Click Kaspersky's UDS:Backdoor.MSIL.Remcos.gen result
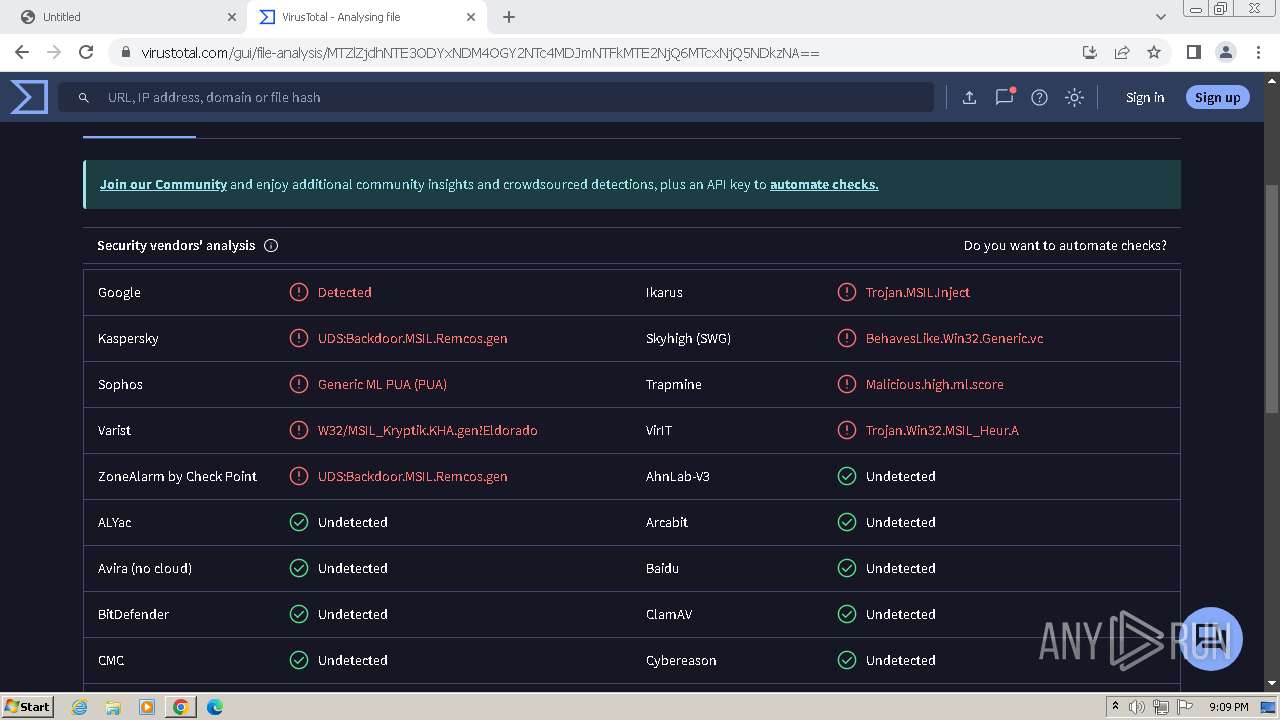The width and height of the screenshot is (1280, 720). [412, 338]
